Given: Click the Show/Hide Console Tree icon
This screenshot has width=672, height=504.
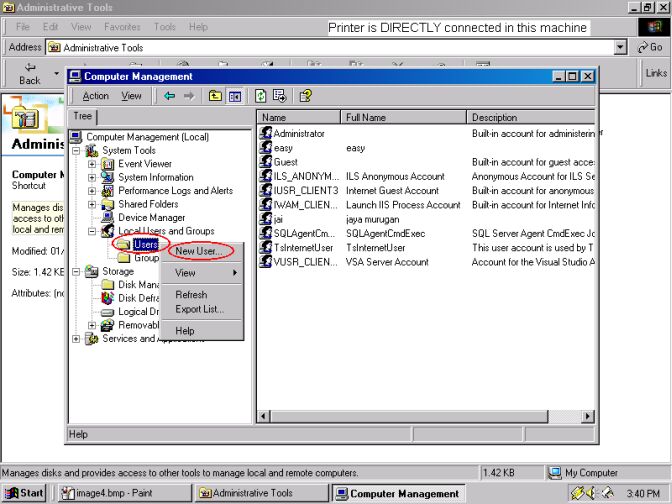Looking at the screenshot, I should point(235,96).
